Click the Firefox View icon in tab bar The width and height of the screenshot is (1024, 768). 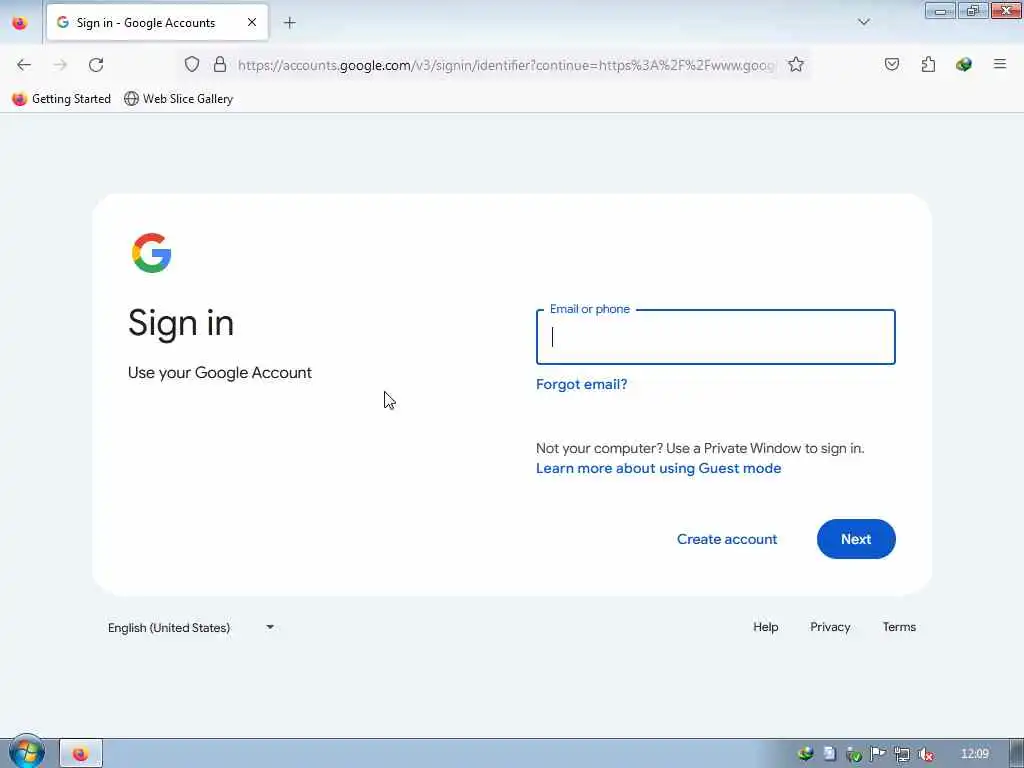[x=20, y=23]
